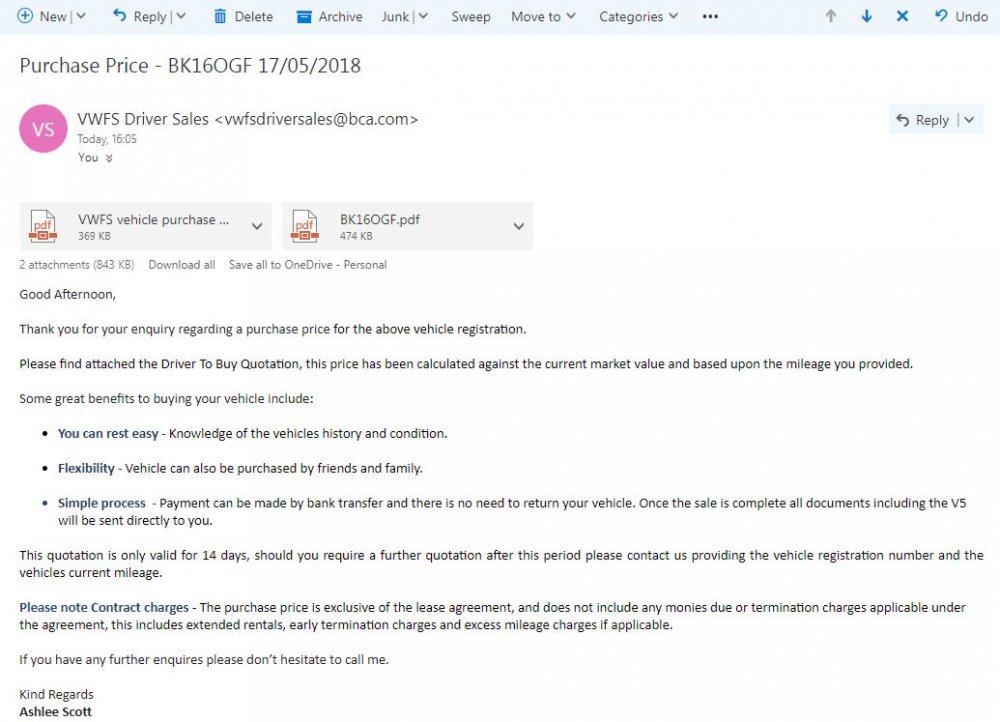
Task: Go to previous message with up arrow
Action: point(830,16)
